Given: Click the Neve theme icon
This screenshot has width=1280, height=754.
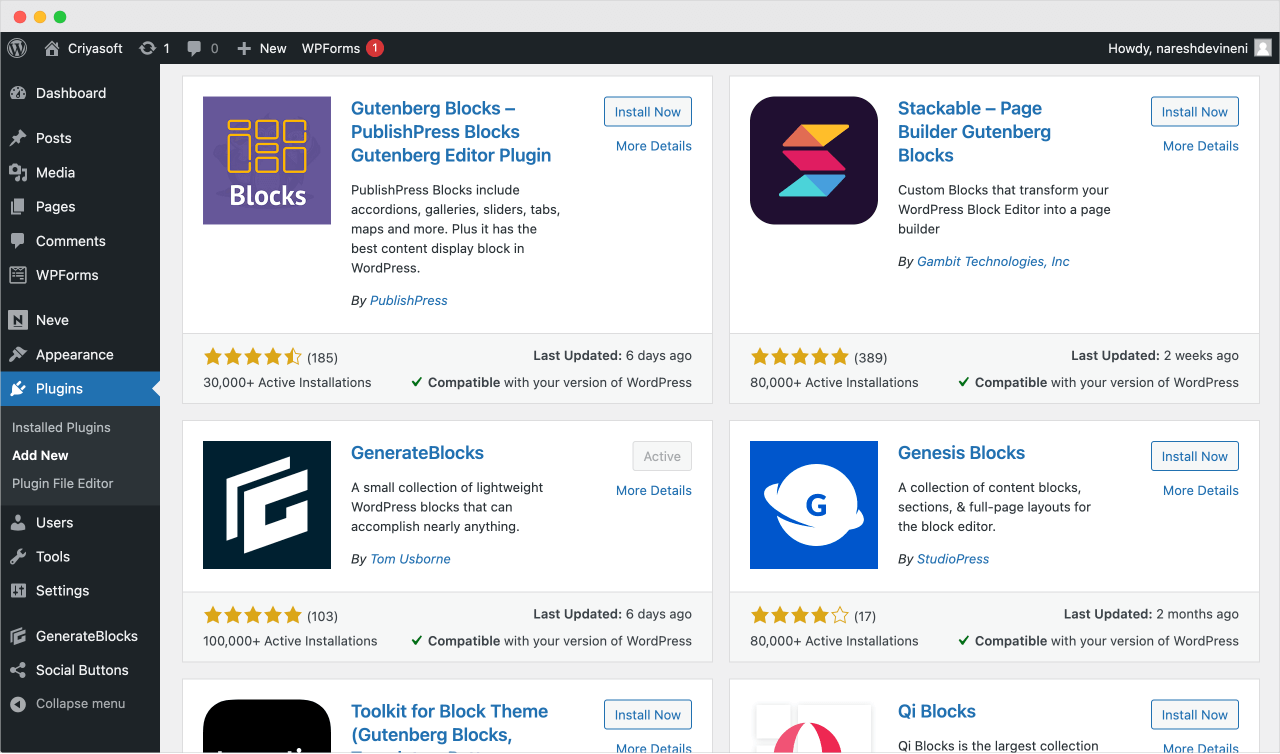Looking at the screenshot, I should point(18,320).
